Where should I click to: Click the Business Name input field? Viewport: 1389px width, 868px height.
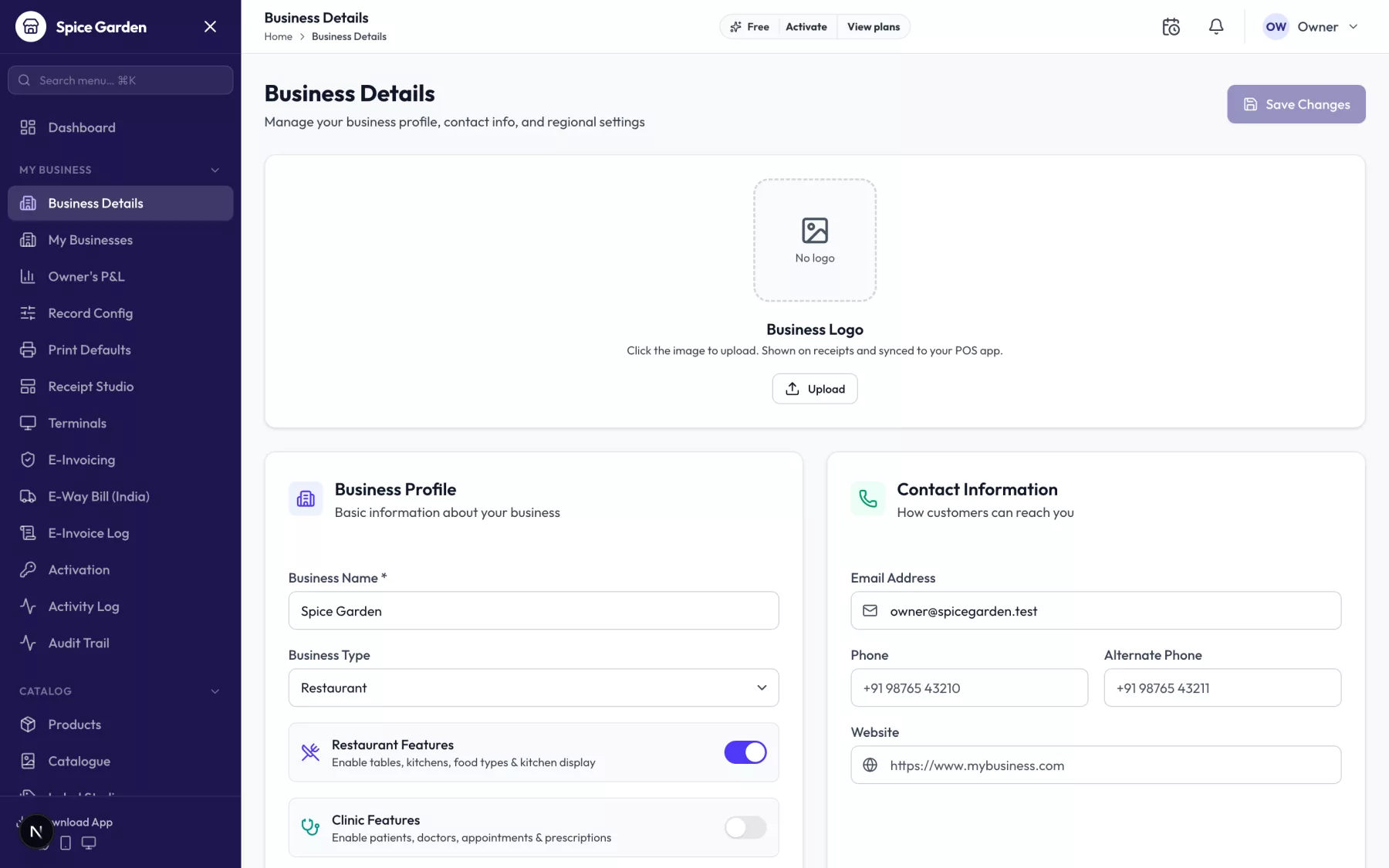pyautogui.click(x=533, y=610)
